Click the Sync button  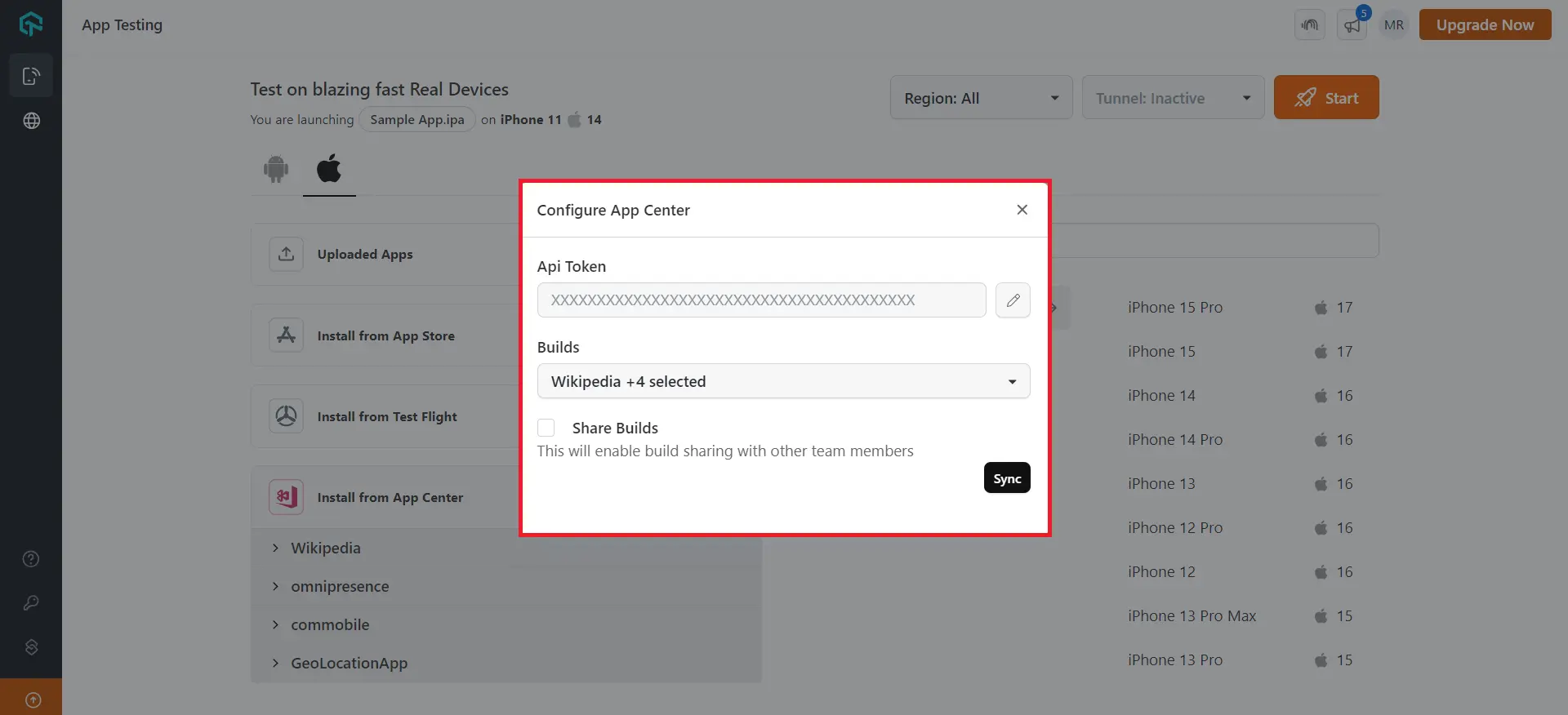1006,478
